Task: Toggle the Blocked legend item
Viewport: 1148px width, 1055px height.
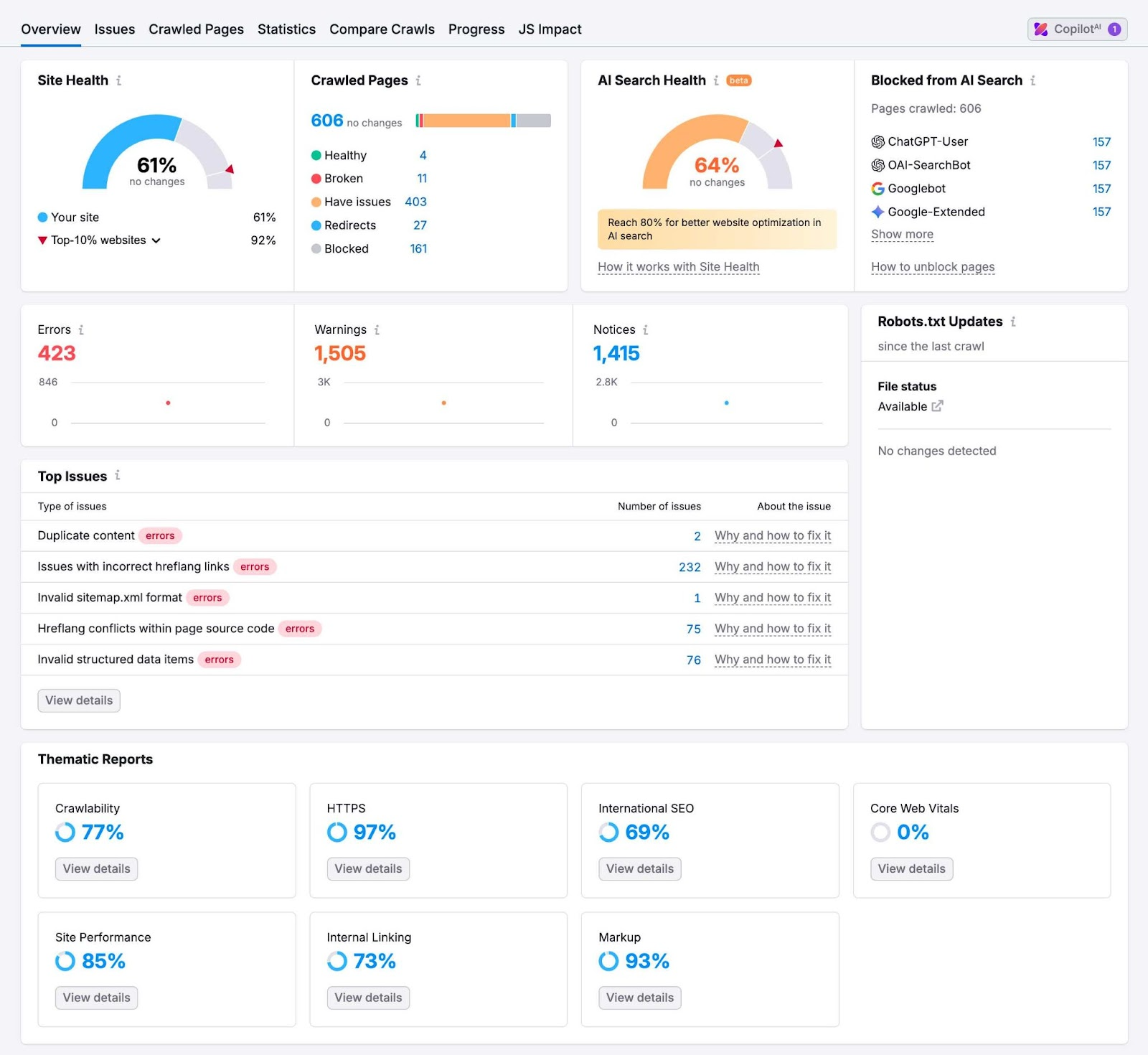Action: coord(345,248)
